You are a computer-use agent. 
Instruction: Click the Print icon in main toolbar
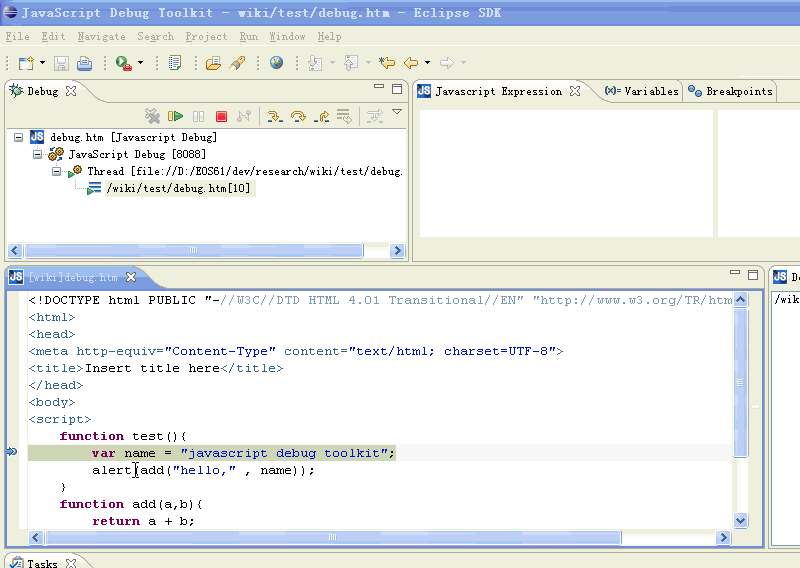pos(85,63)
